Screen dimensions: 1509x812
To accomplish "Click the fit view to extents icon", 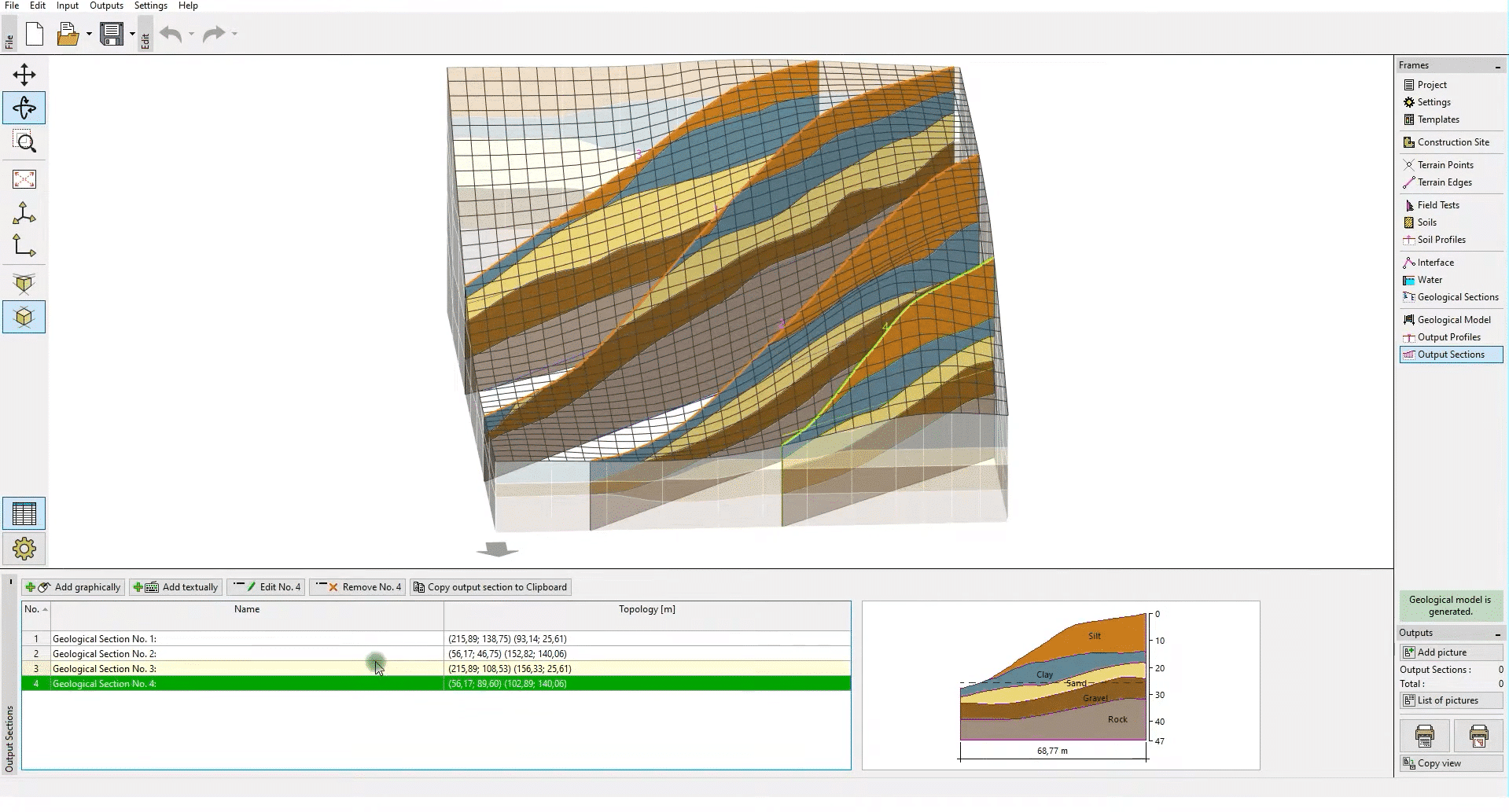I will tap(24, 179).
